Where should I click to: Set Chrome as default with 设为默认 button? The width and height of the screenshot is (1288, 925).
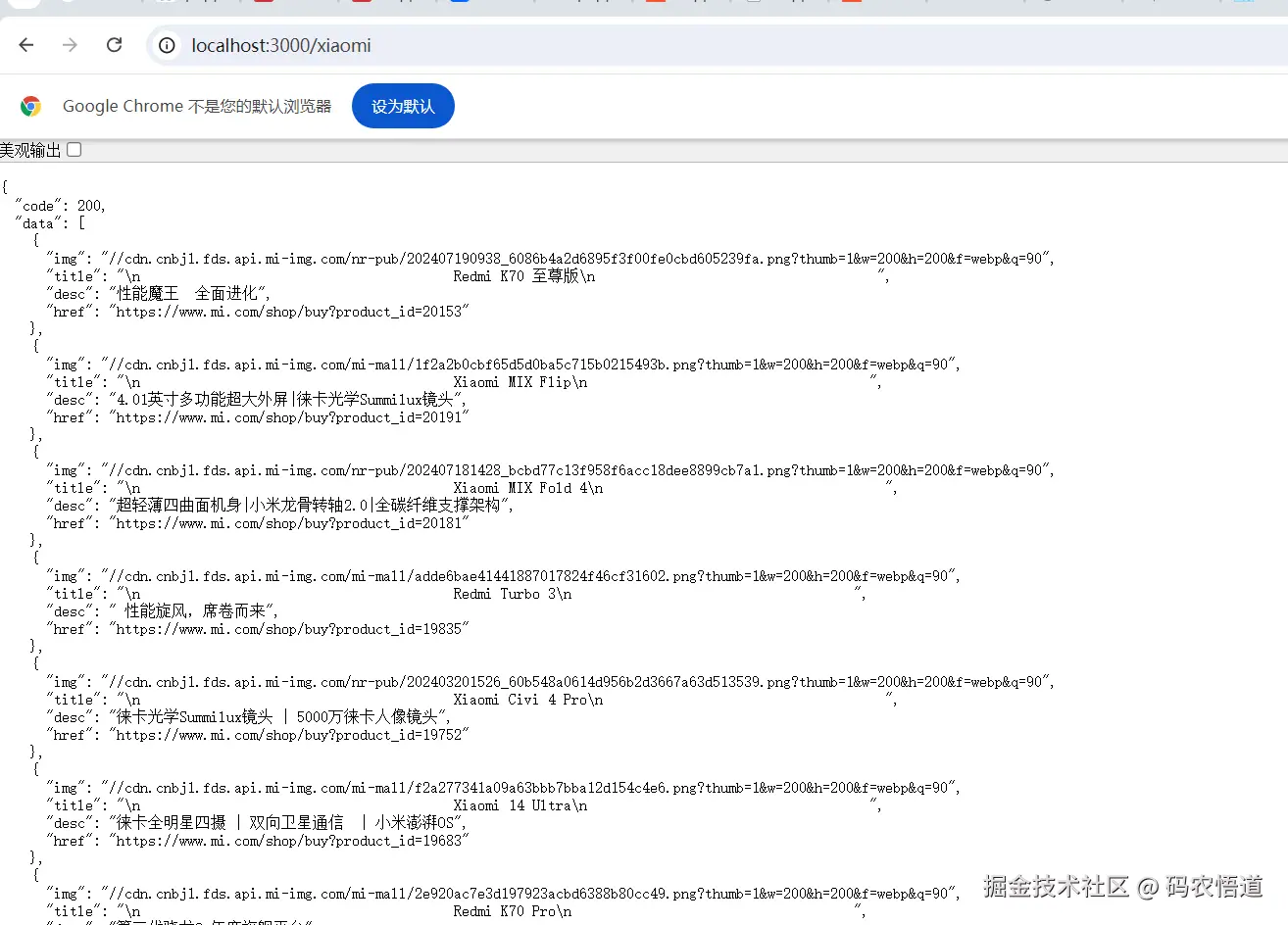coord(403,106)
